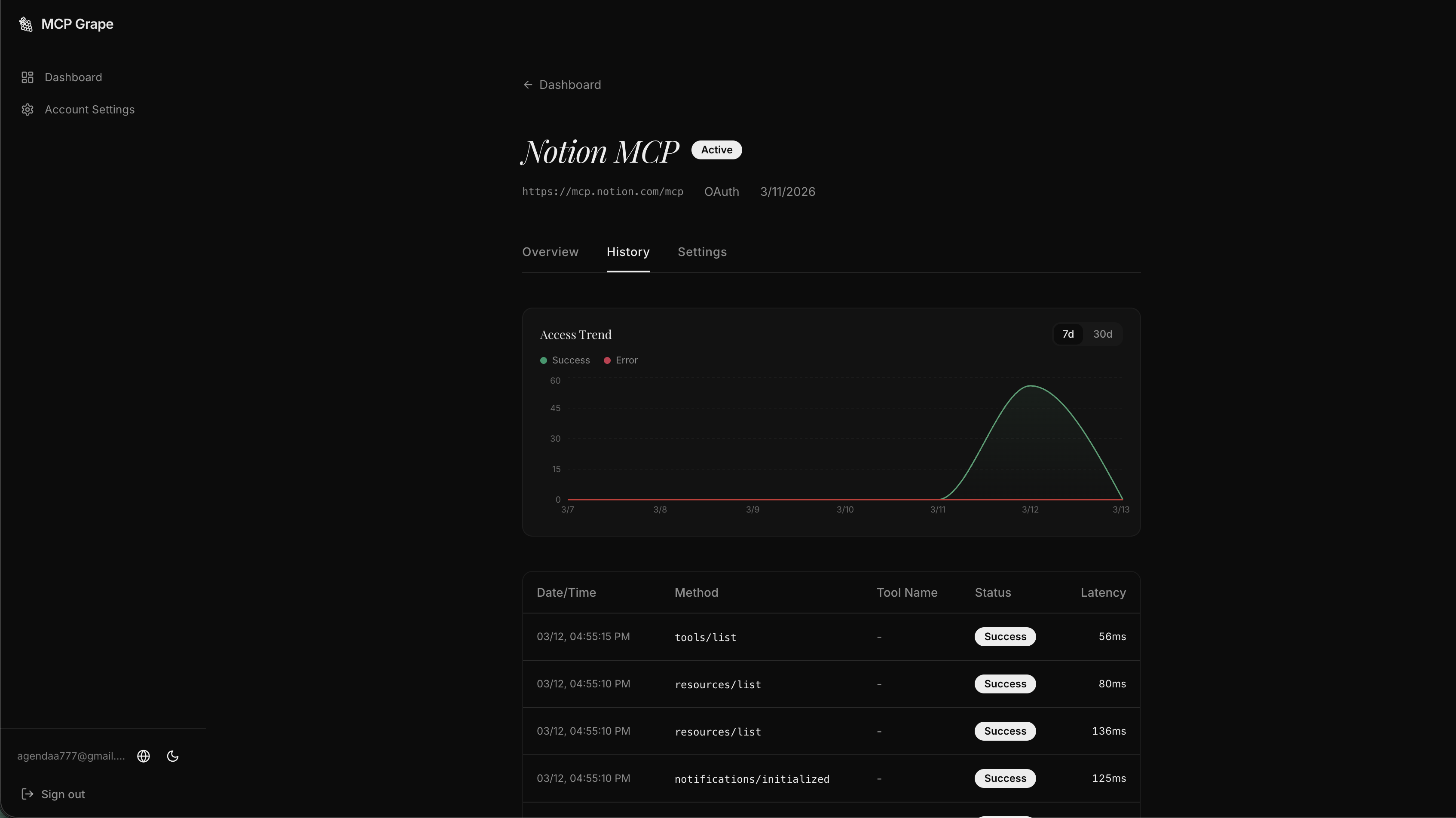
Task: Click the notifications/initialized log row
Action: click(752, 778)
